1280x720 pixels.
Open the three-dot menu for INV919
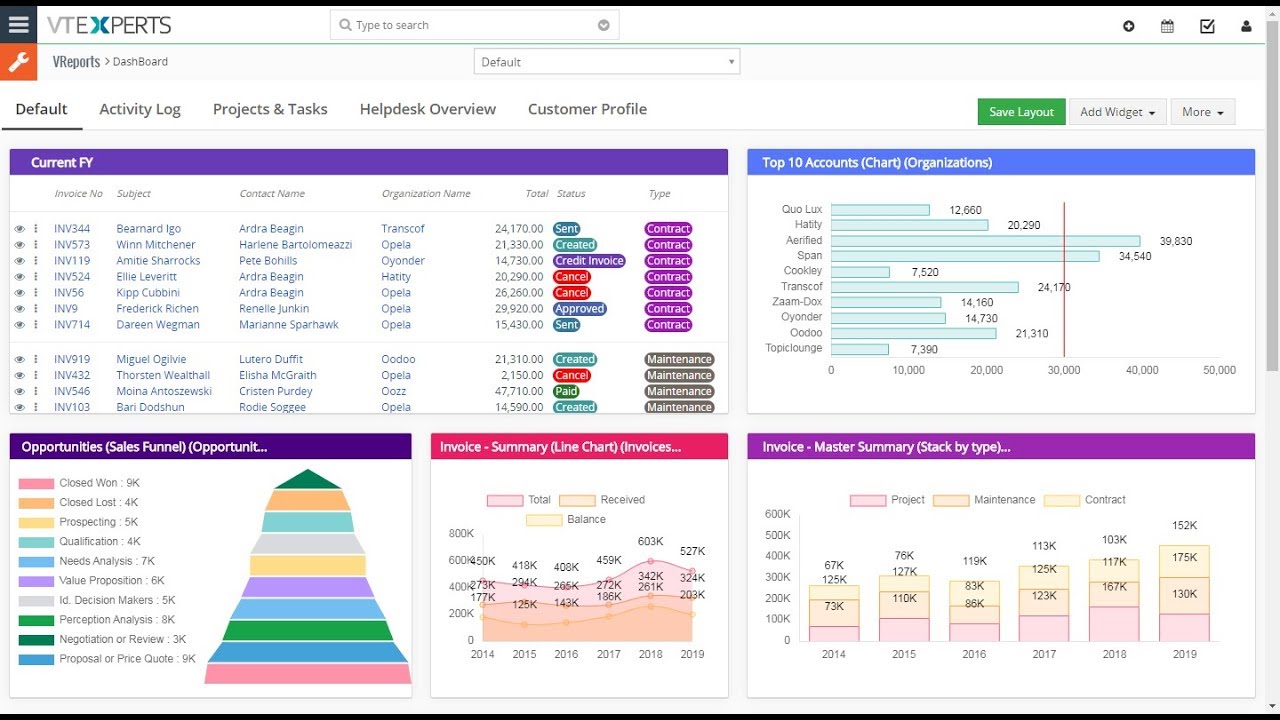pos(36,360)
